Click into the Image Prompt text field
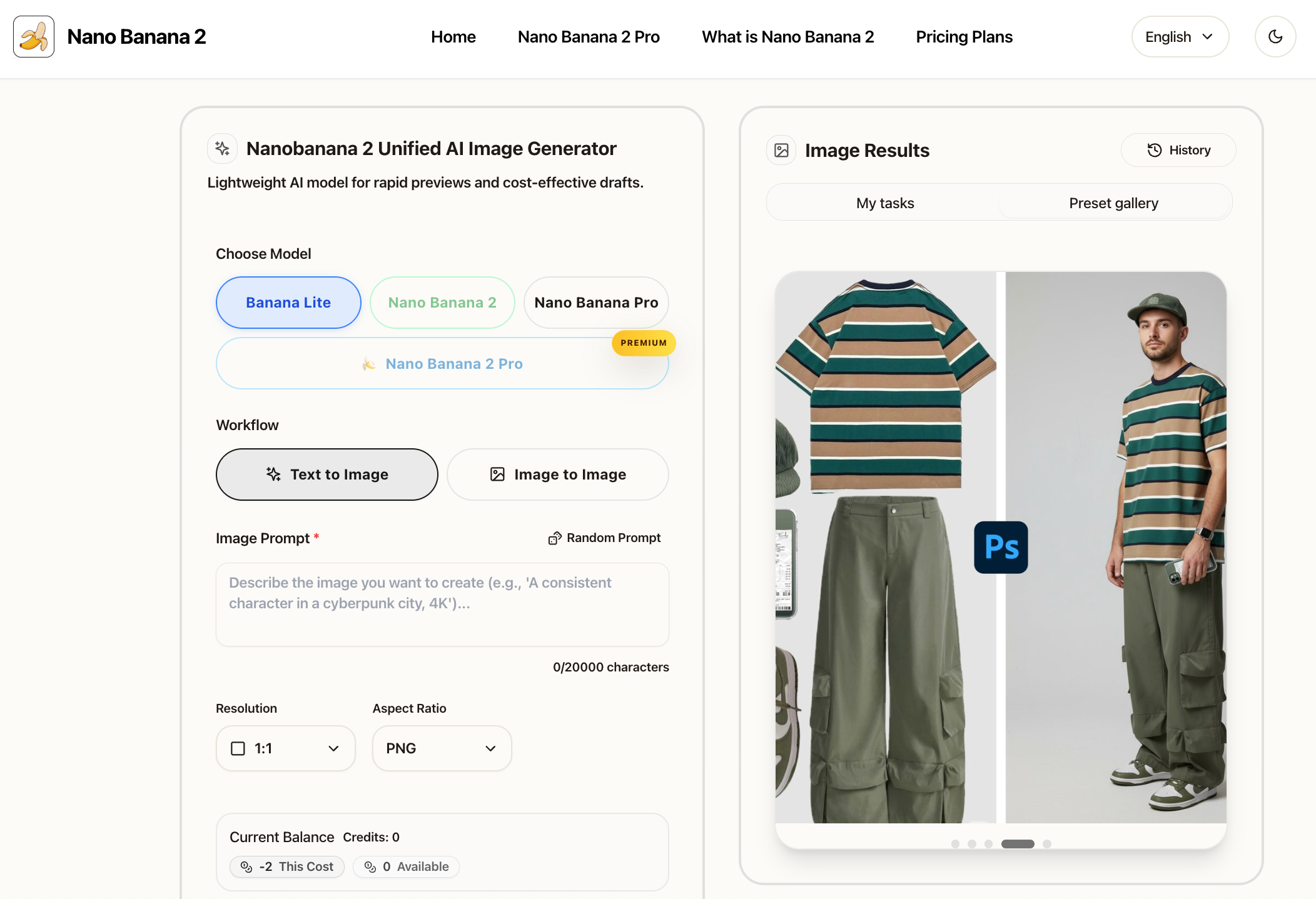 point(442,605)
